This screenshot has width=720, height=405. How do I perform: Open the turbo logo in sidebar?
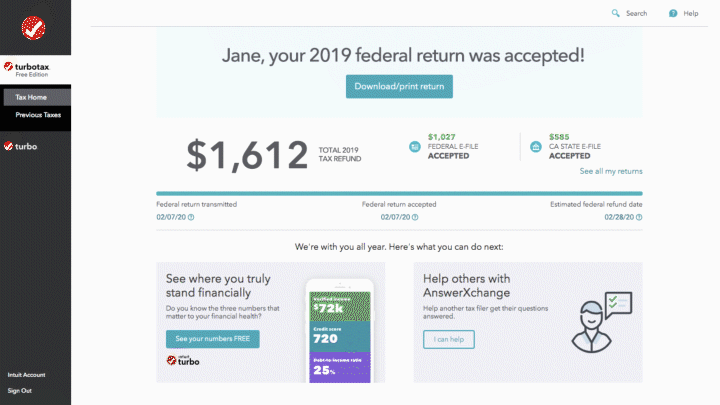tap(21, 146)
